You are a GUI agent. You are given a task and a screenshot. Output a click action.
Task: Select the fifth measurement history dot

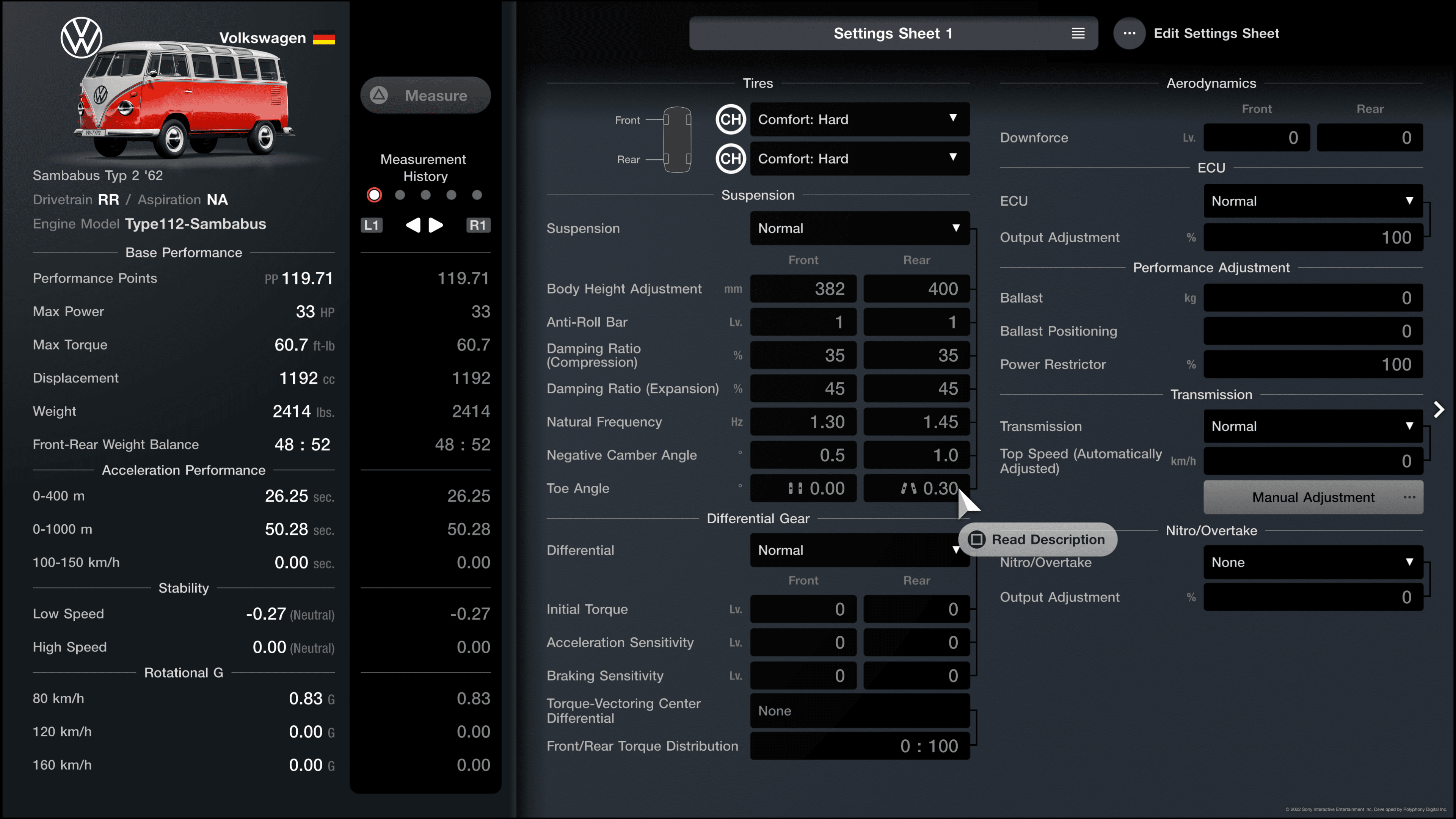click(477, 195)
